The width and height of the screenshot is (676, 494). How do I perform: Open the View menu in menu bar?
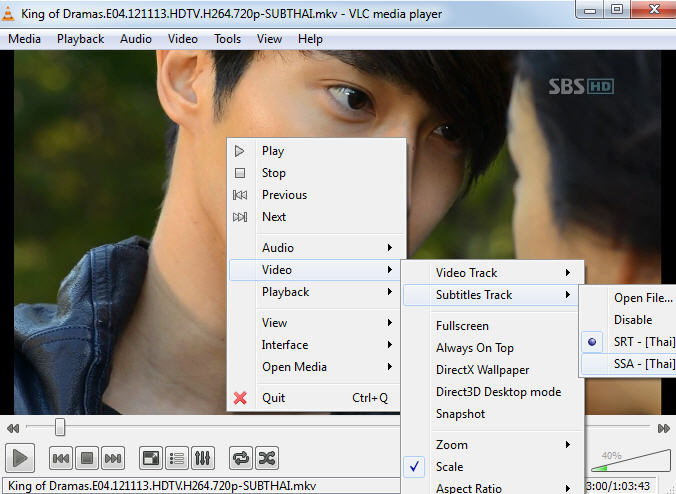coord(269,39)
